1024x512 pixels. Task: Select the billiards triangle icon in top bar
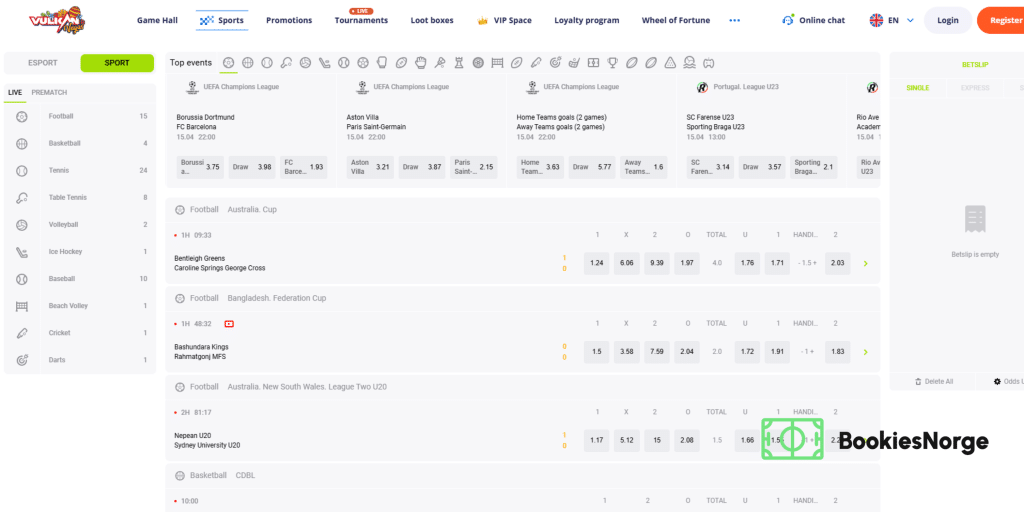pyautogui.click(x=670, y=63)
